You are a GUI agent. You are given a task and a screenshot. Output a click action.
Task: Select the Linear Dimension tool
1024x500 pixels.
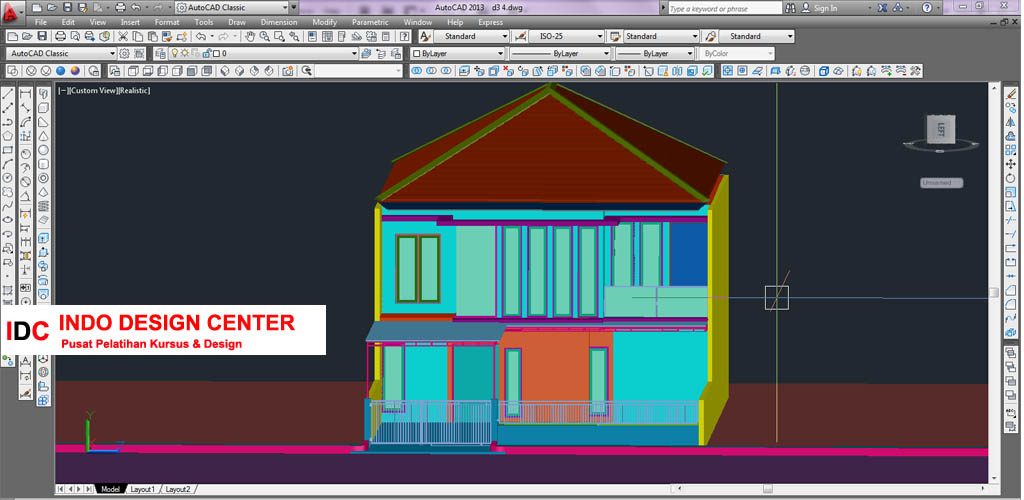(x=25, y=93)
